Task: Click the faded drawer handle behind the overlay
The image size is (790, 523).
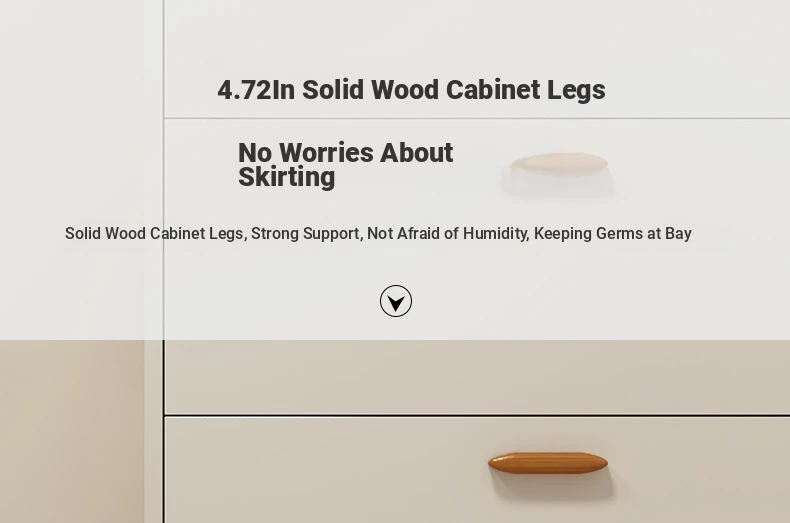Action: 558,164
